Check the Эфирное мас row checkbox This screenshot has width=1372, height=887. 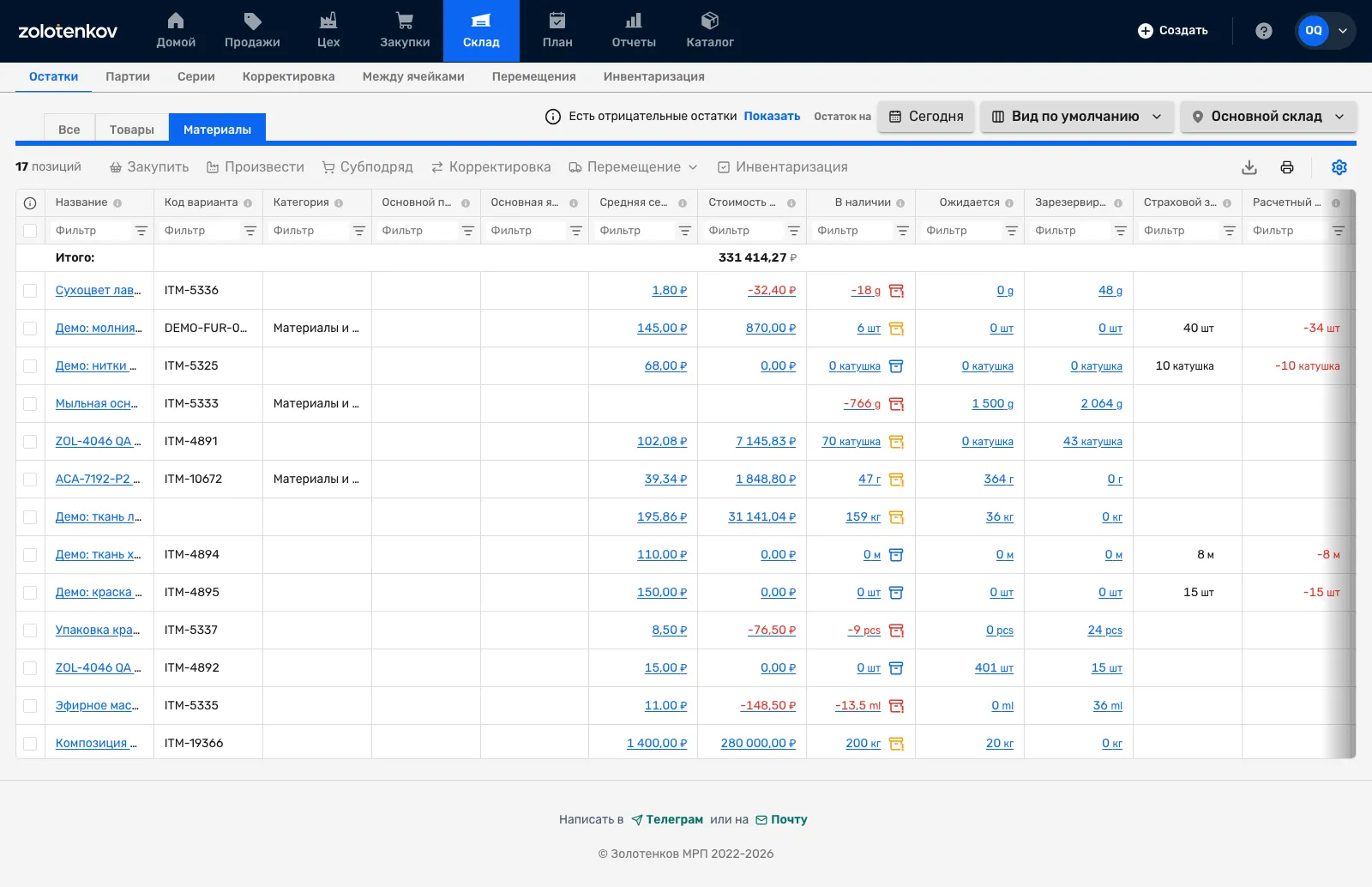(30, 706)
